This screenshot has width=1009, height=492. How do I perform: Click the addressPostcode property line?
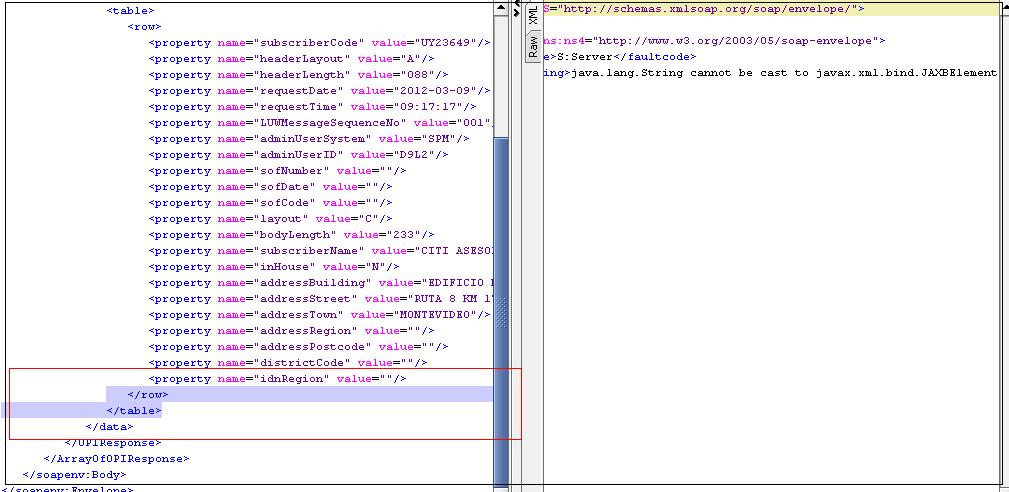299,347
